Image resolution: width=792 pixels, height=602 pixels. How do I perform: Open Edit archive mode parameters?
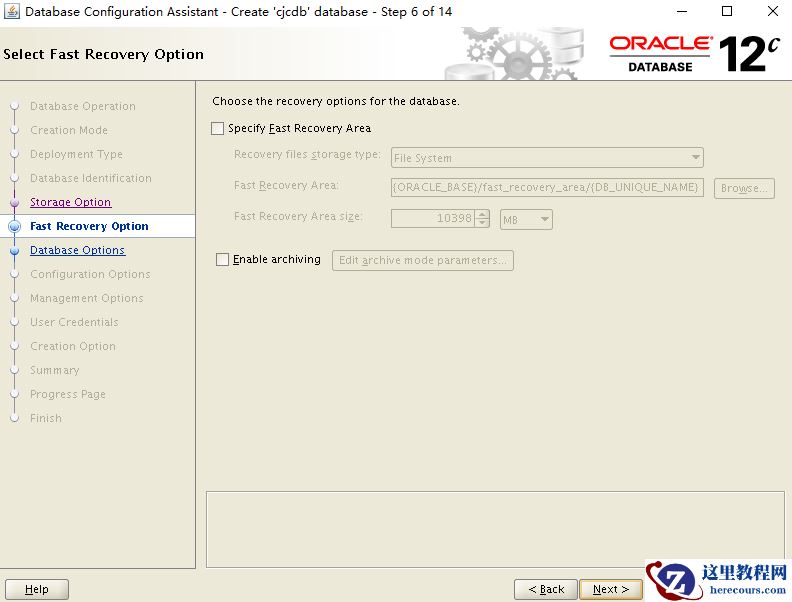point(423,260)
